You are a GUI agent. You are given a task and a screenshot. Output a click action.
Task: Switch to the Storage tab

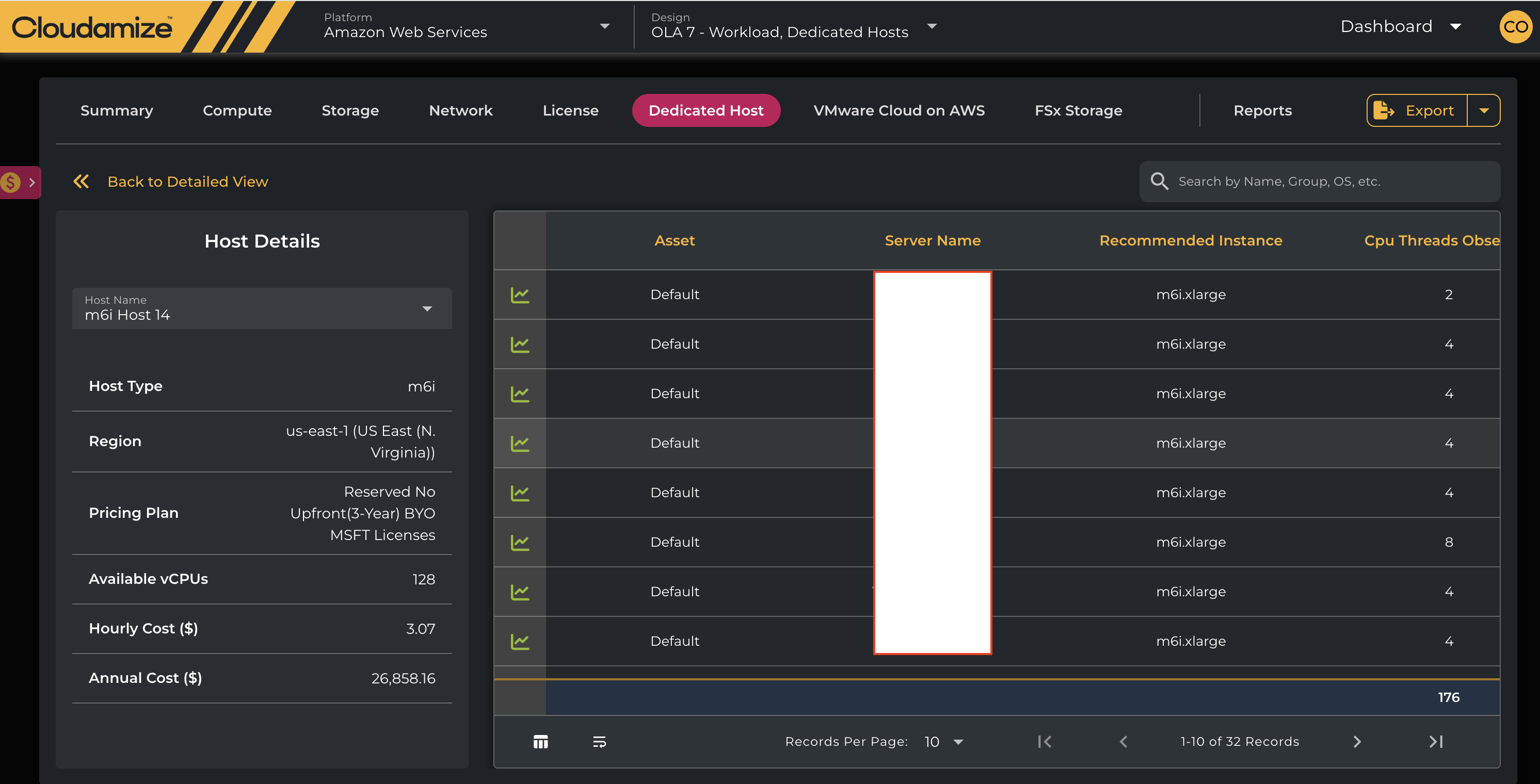tap(350, 110)
